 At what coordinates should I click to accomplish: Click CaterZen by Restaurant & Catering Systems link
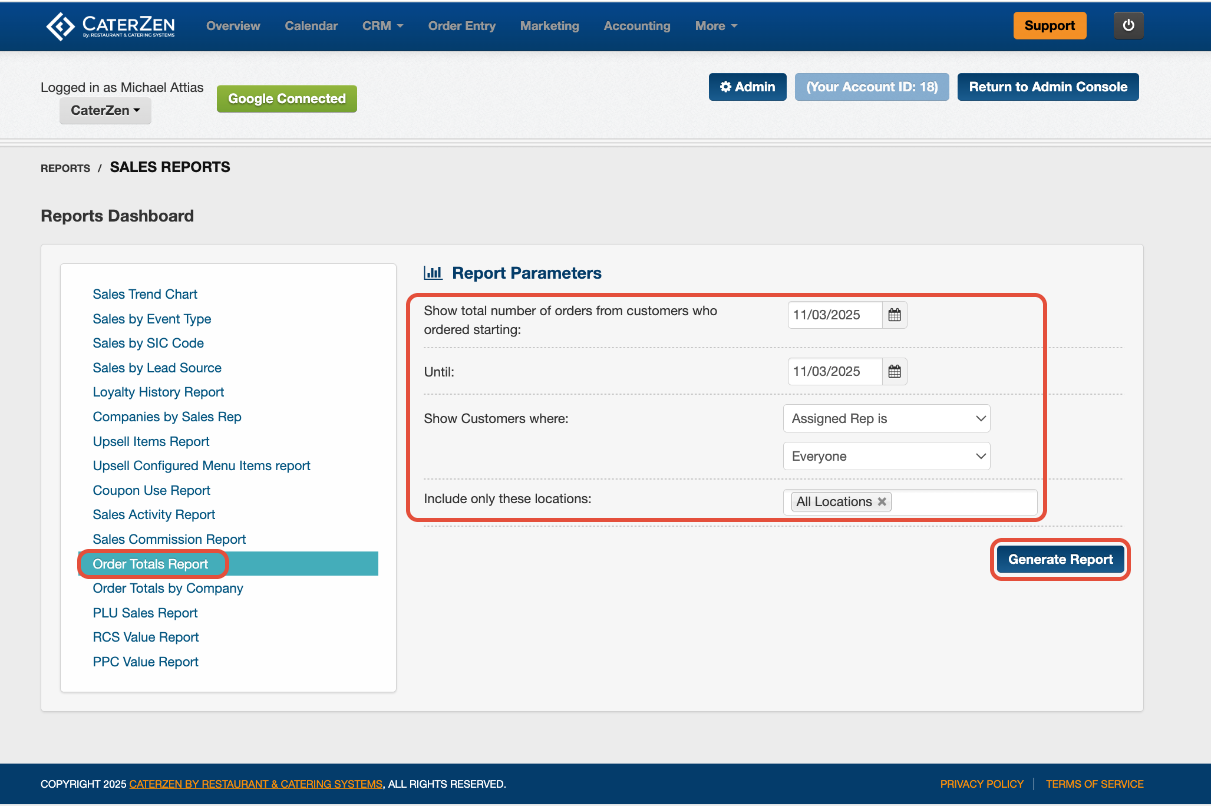[256, 785]
